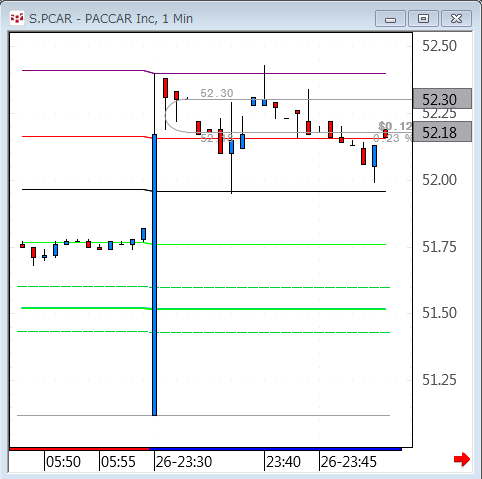Click the 52.00 price axis label
The height and width of the screenshot is (479, 482).
[439, 180]
